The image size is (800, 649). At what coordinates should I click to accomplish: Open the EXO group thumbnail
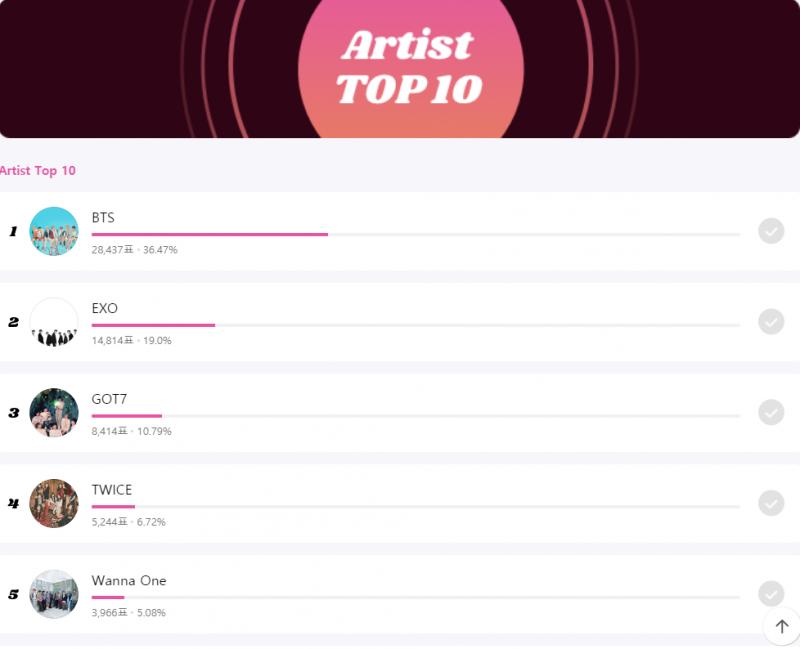click(54, 322)
